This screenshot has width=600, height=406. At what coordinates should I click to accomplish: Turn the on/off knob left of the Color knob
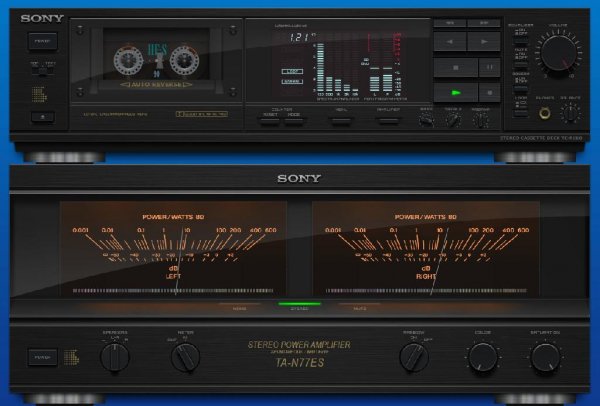[x=414, y=357]
